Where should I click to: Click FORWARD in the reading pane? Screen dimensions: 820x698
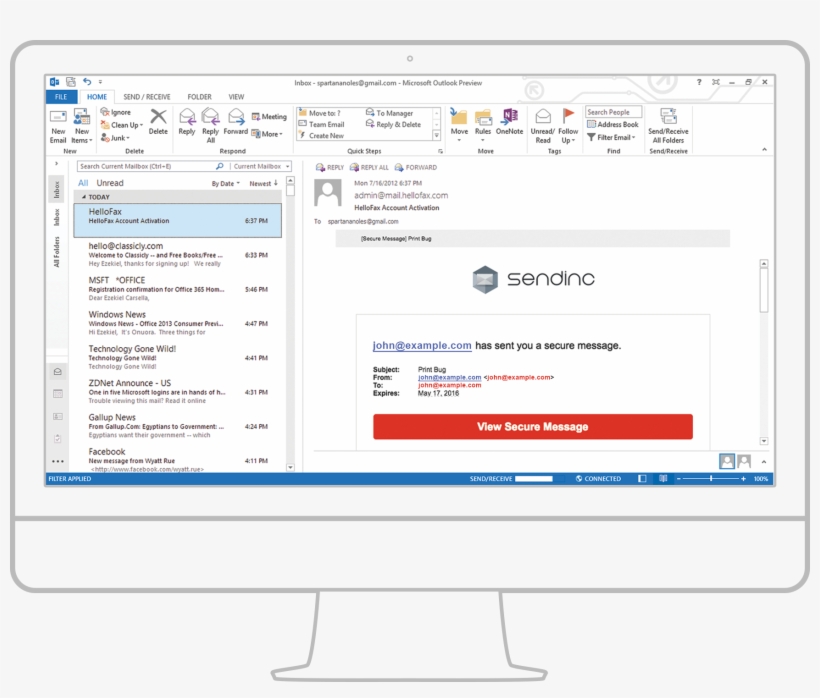tap(416, 167)
